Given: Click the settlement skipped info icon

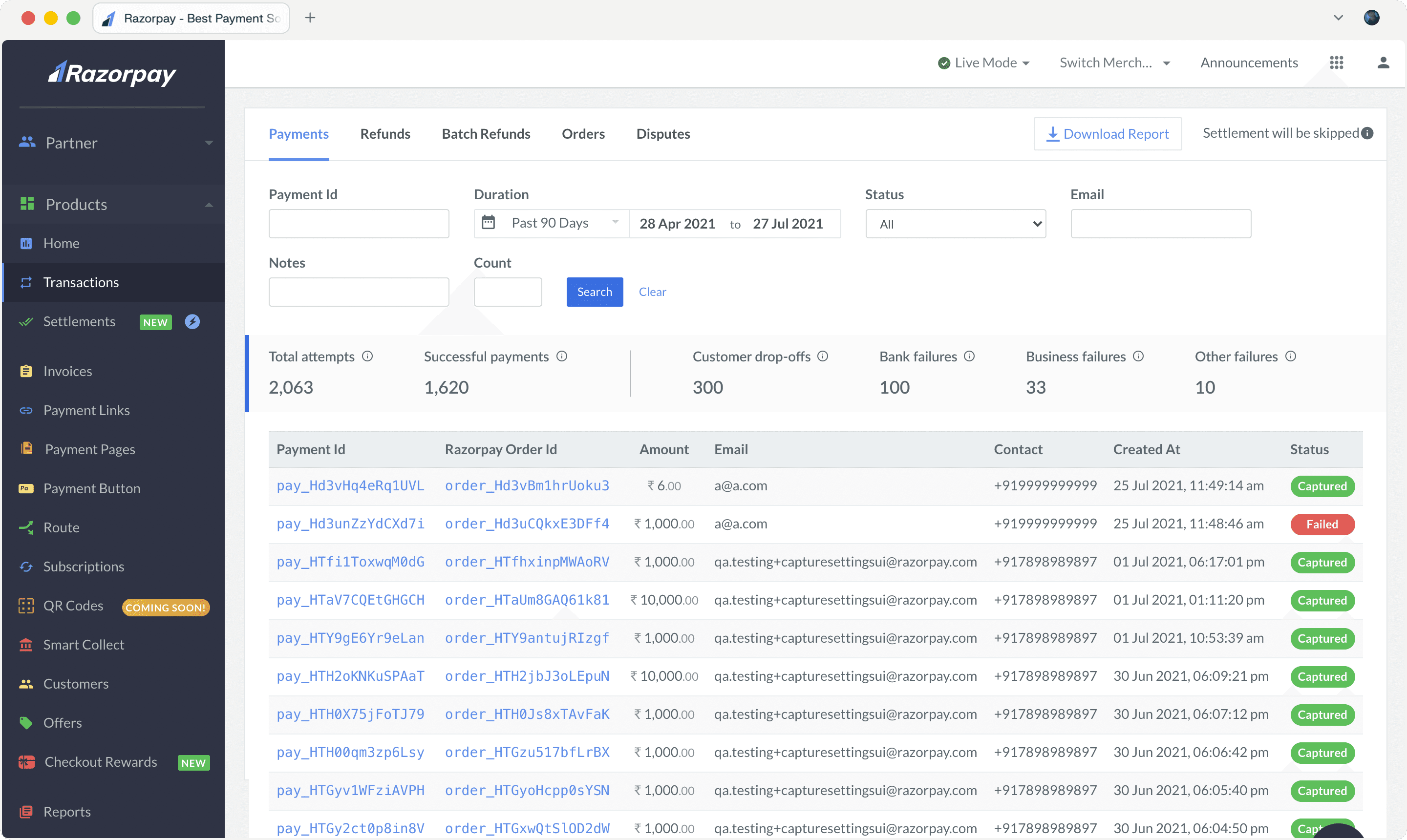Looking at the screenshot, I should coord(1367,133).
